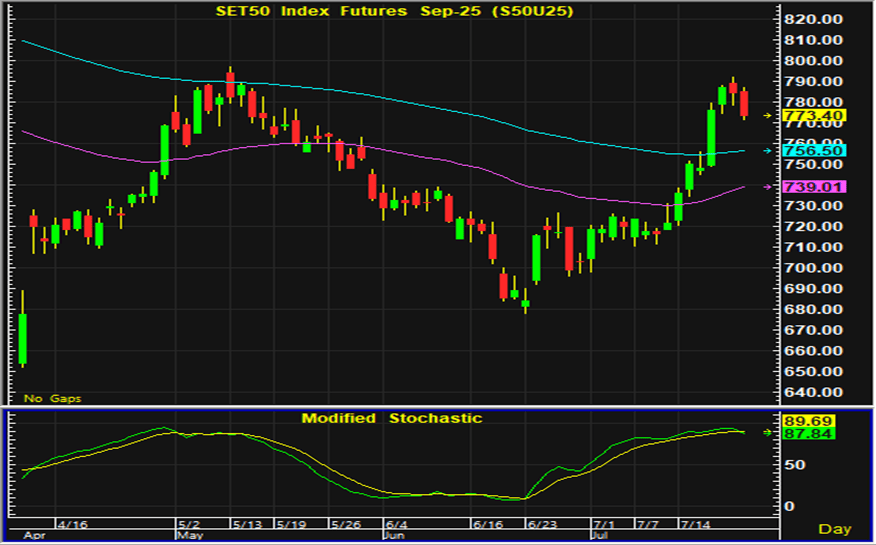Image resolution: width=876 pixels, height=545 pixels.
Task: Click the yellow arrow beside the 773.40 price
Action: 768,116
